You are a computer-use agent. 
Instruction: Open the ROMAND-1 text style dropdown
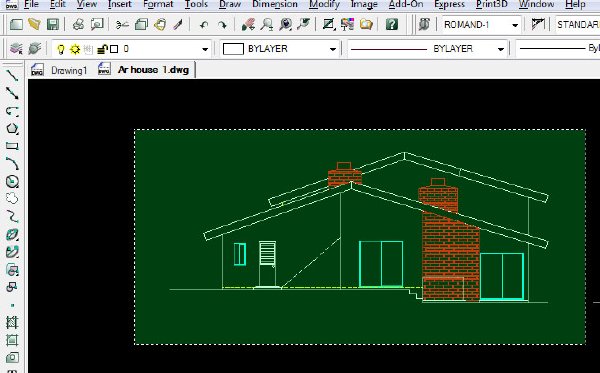pyautogui.click(x=515, y=26)
